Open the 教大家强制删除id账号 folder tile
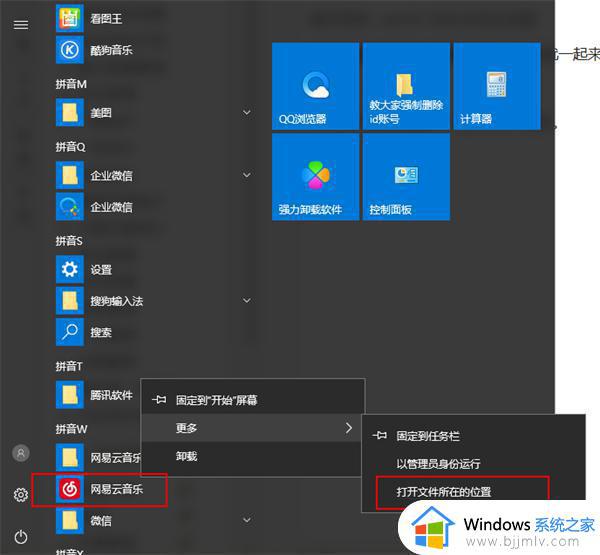This screenshot has width=600, height=555. (x=406, y=86)
